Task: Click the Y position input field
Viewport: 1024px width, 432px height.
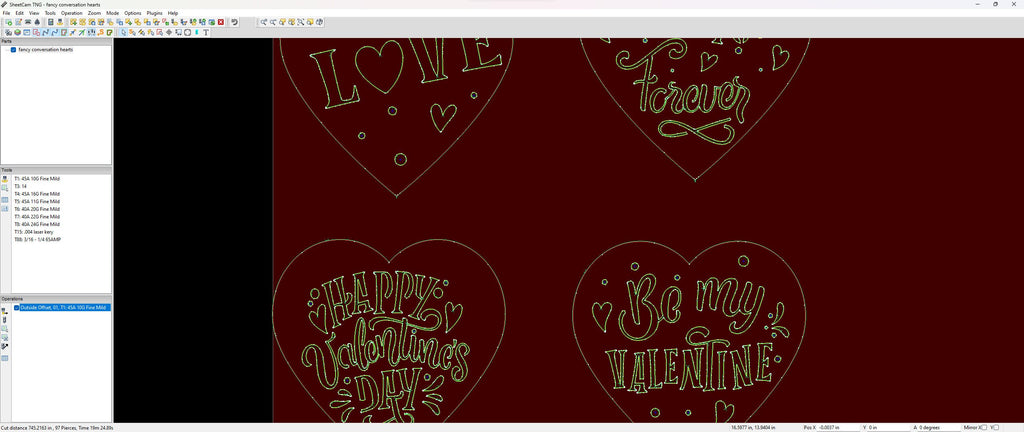Action: (x=888, y=427)
